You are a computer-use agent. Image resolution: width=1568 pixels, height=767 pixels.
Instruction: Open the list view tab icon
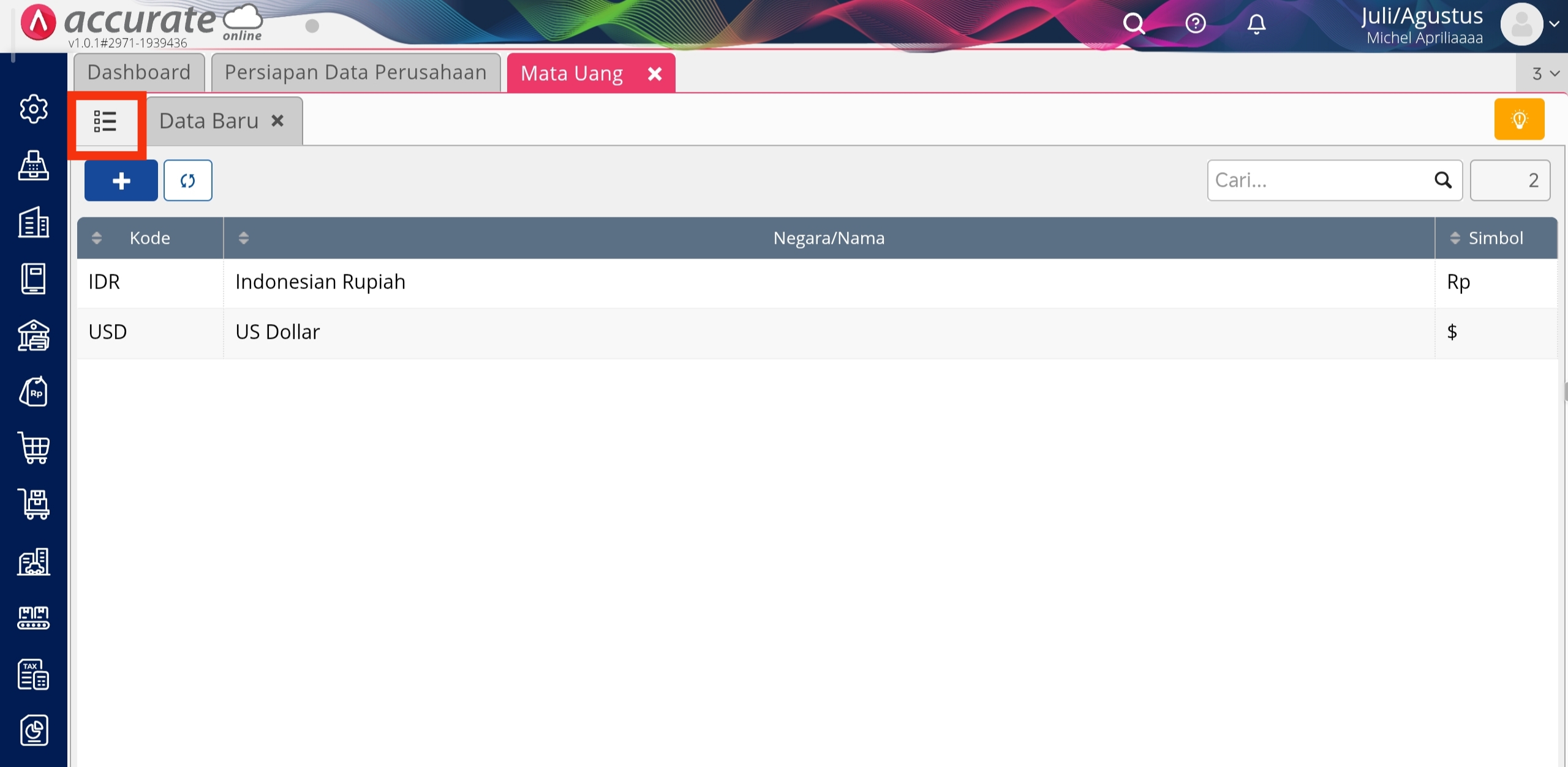[x=105, y=121]
